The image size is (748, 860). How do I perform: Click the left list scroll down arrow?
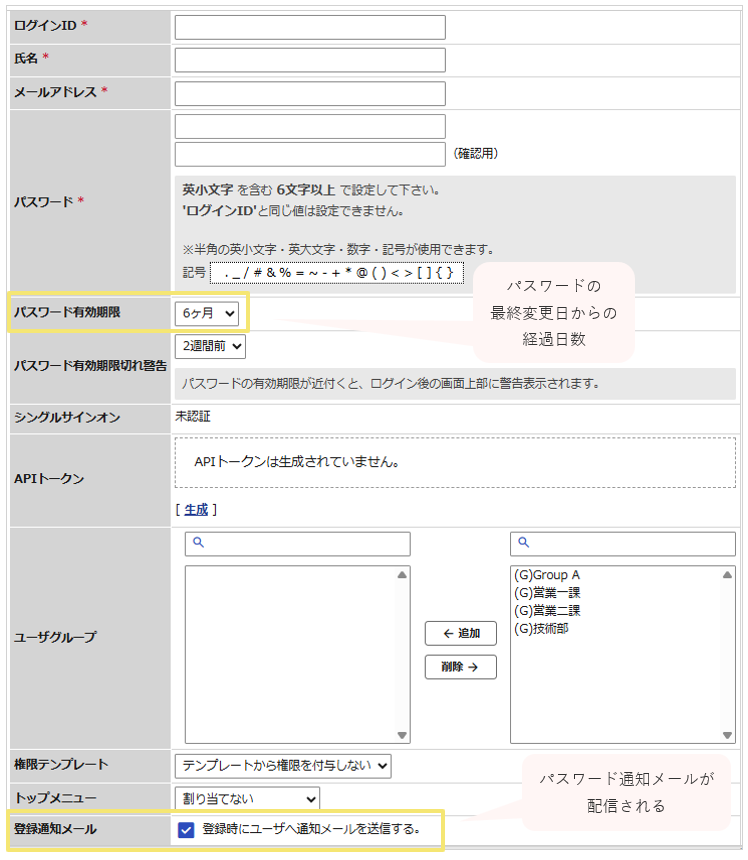402,735
